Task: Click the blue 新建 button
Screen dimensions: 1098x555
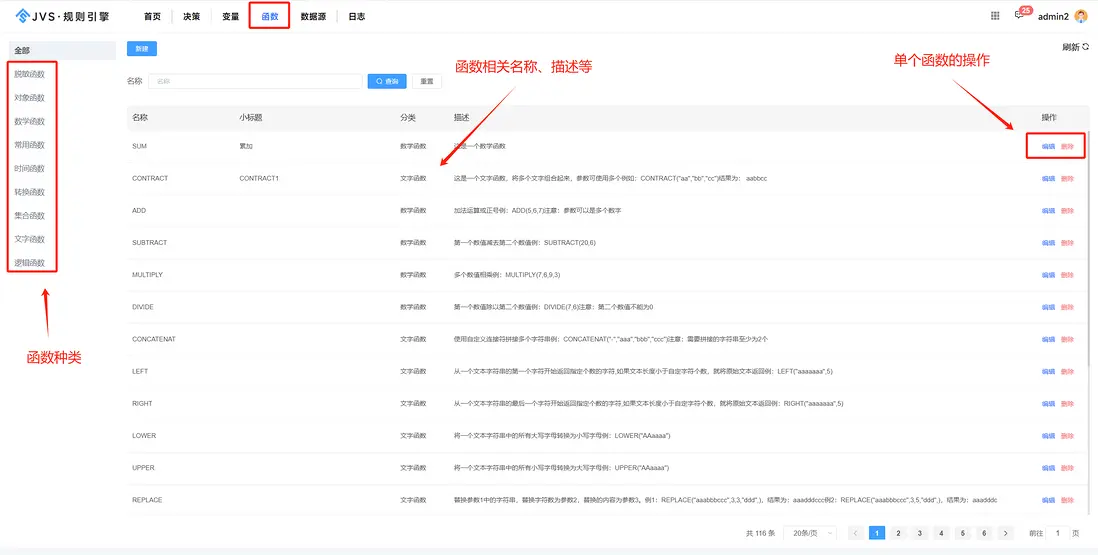Action: 141,49
